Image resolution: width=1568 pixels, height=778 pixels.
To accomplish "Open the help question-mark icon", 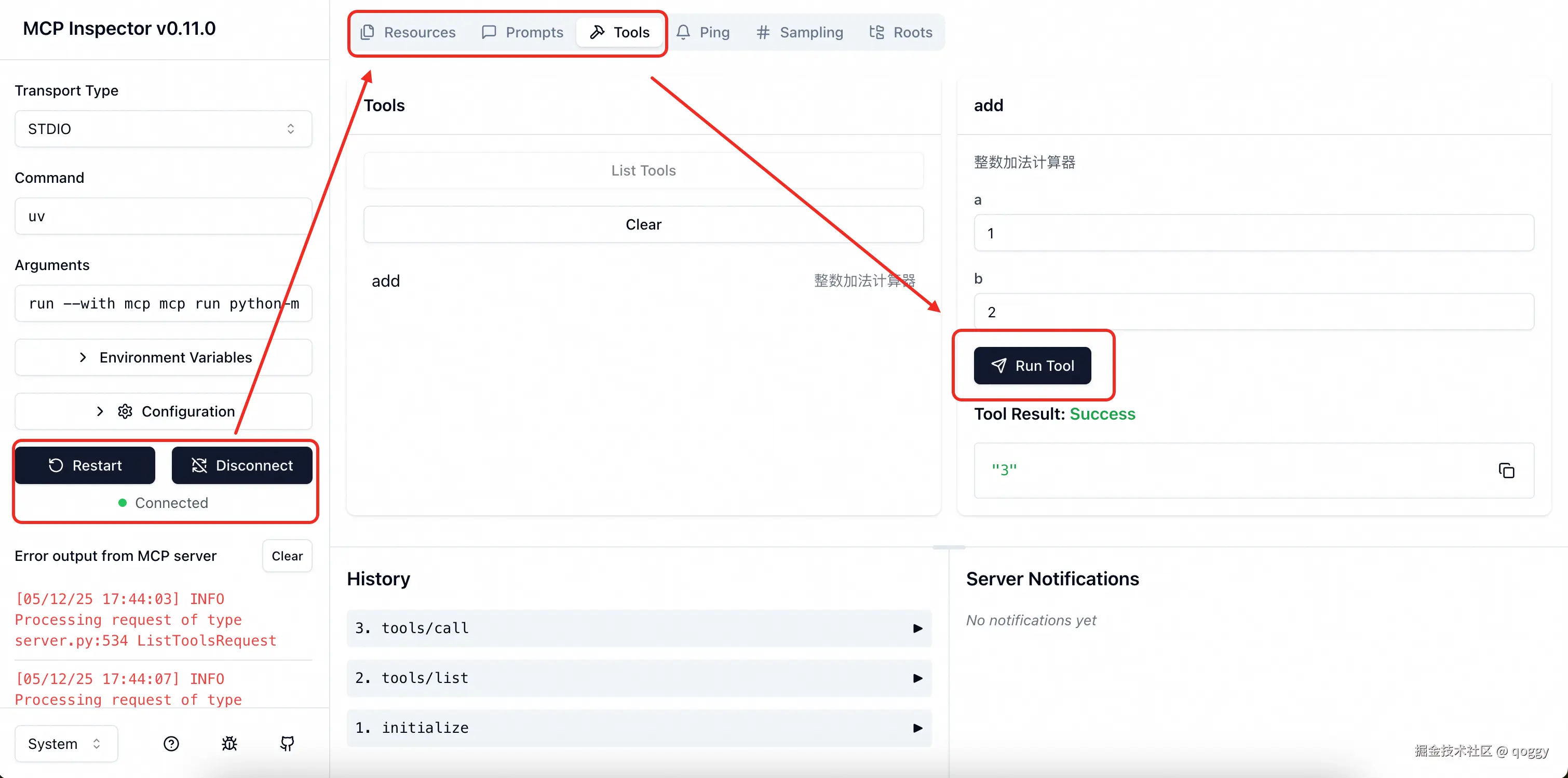I will (171, 743).
